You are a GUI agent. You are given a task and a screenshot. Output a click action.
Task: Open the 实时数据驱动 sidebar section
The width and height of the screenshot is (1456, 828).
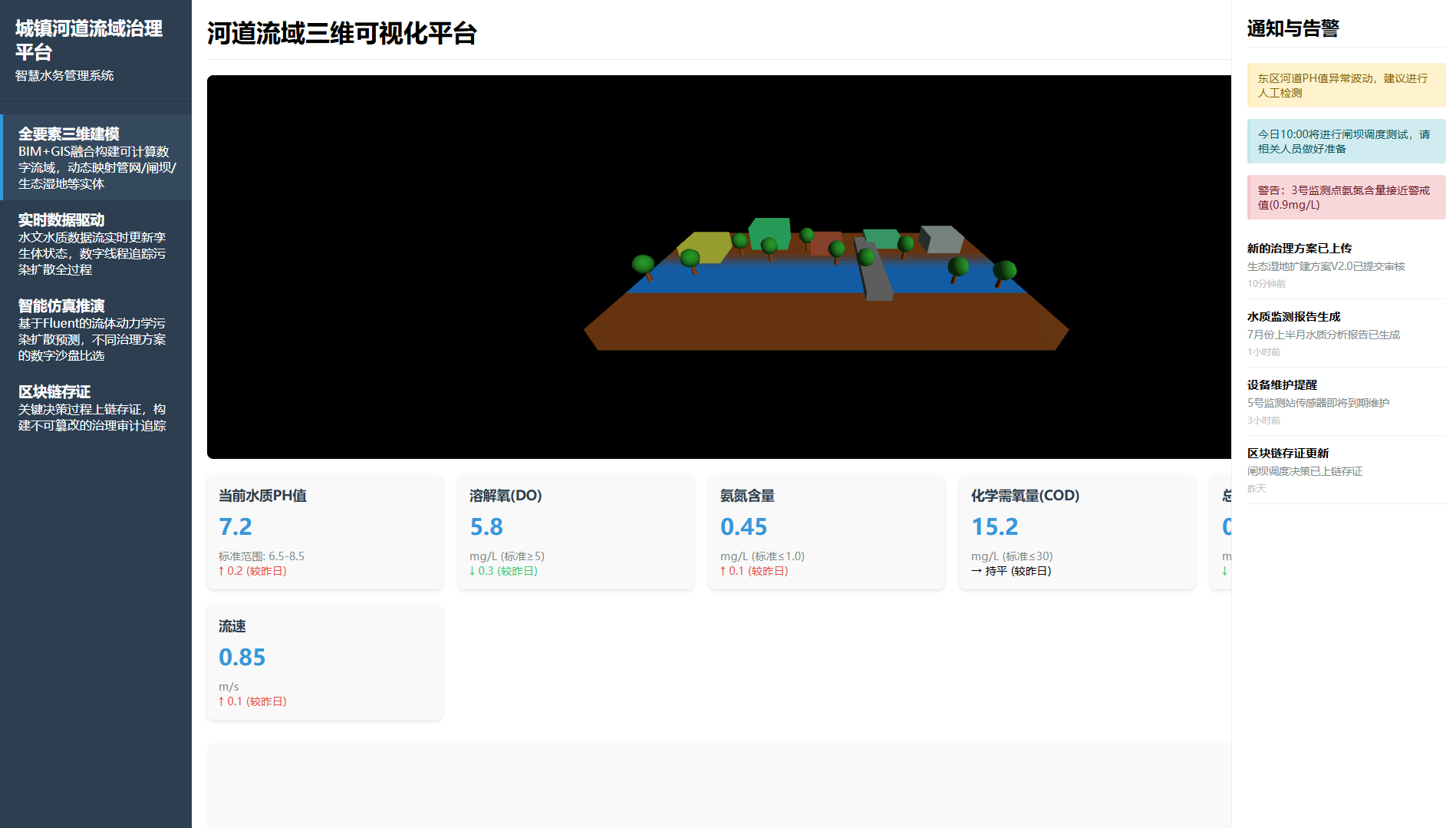96,243
